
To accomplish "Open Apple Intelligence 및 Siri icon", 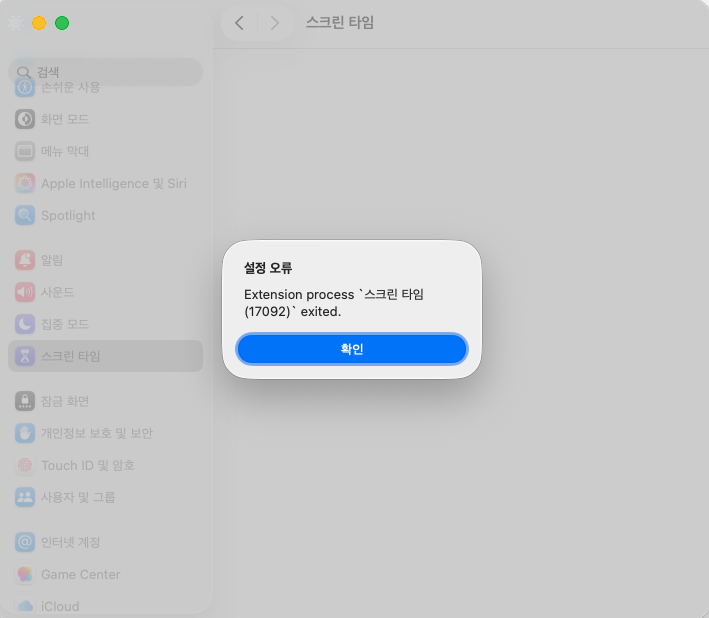I will [25, 183].
